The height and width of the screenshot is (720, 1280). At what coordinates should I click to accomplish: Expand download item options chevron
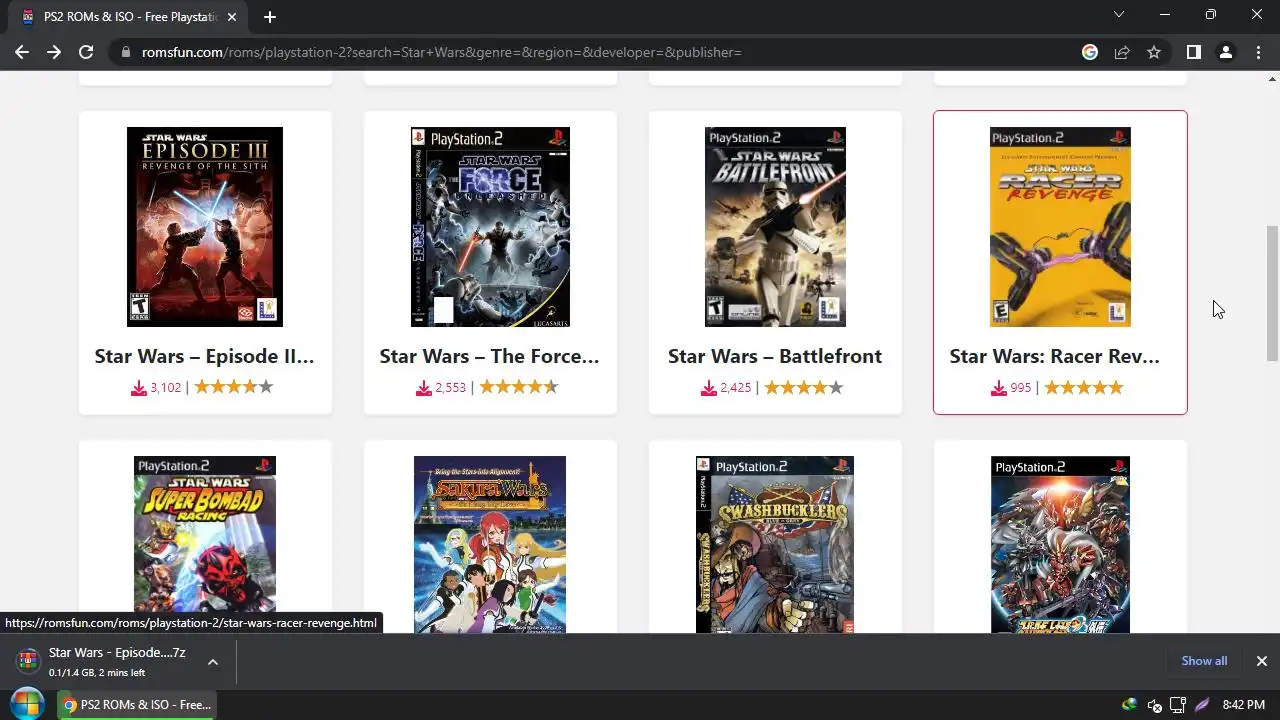(x=213, y=661)
